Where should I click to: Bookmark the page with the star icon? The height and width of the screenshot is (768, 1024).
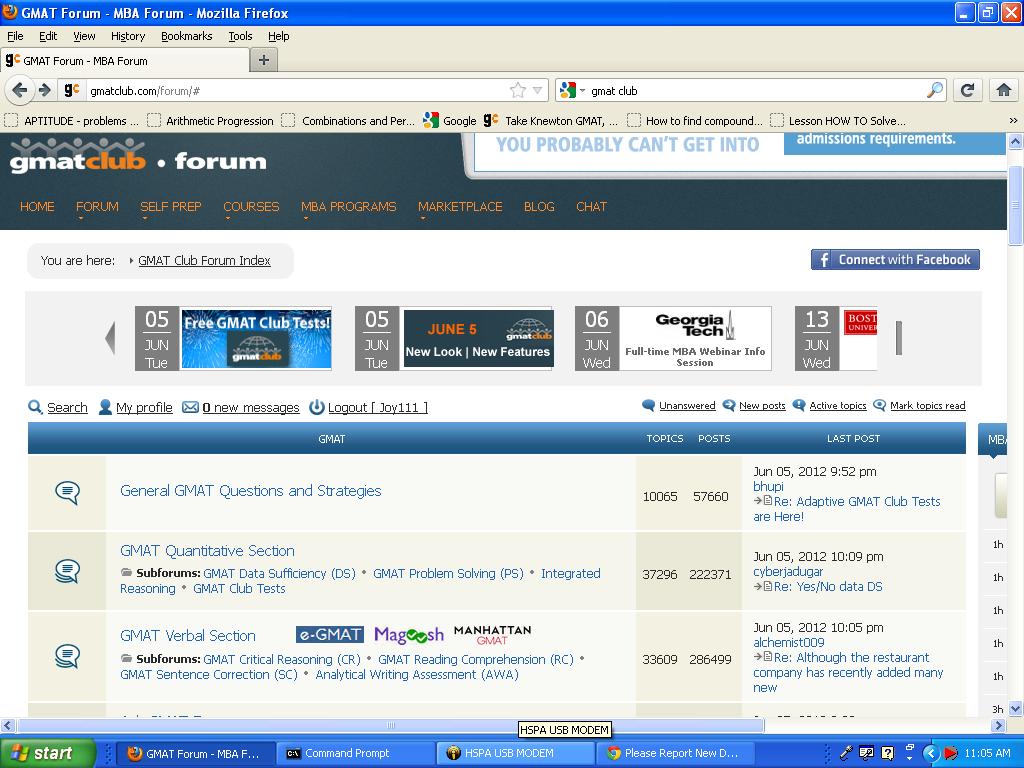tap(518, 90)
